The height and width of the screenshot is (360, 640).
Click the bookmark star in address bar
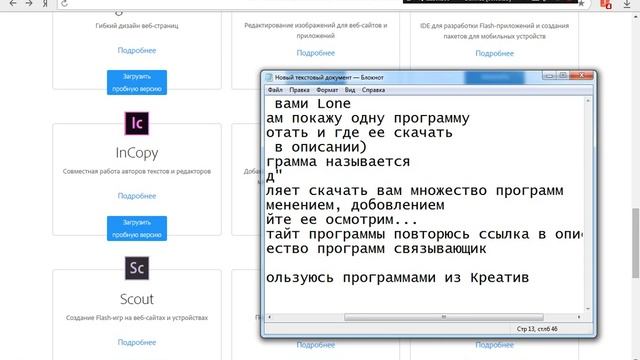581,4
